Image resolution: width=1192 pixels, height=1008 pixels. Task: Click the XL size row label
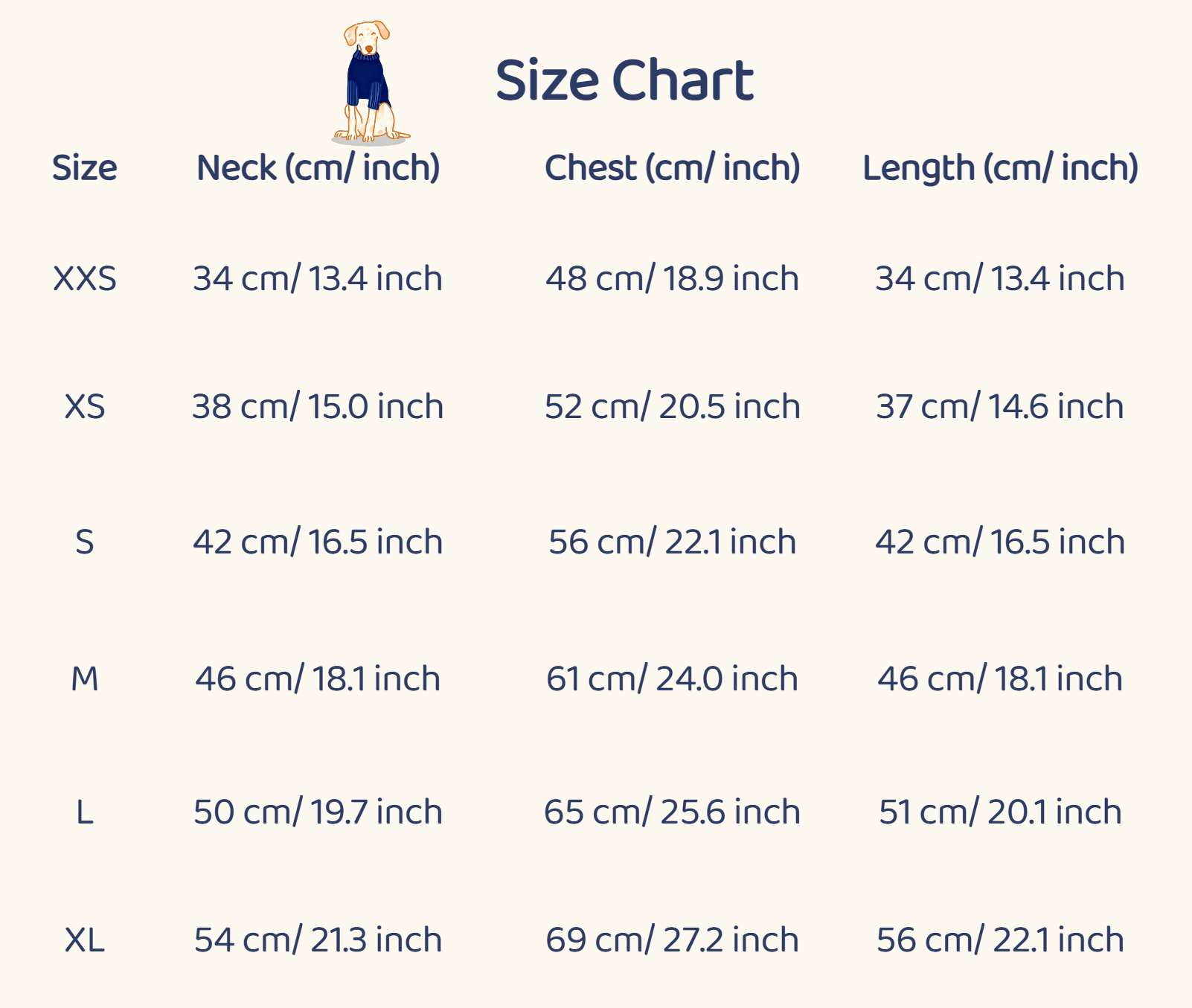coord(84,940)
